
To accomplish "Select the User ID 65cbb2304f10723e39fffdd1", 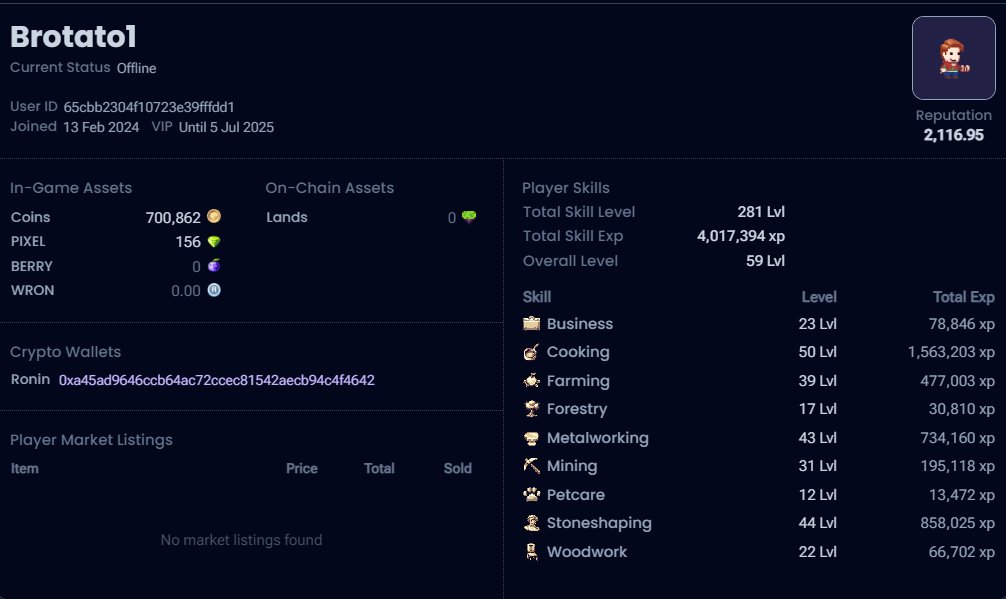I will [x=149, y=107].
